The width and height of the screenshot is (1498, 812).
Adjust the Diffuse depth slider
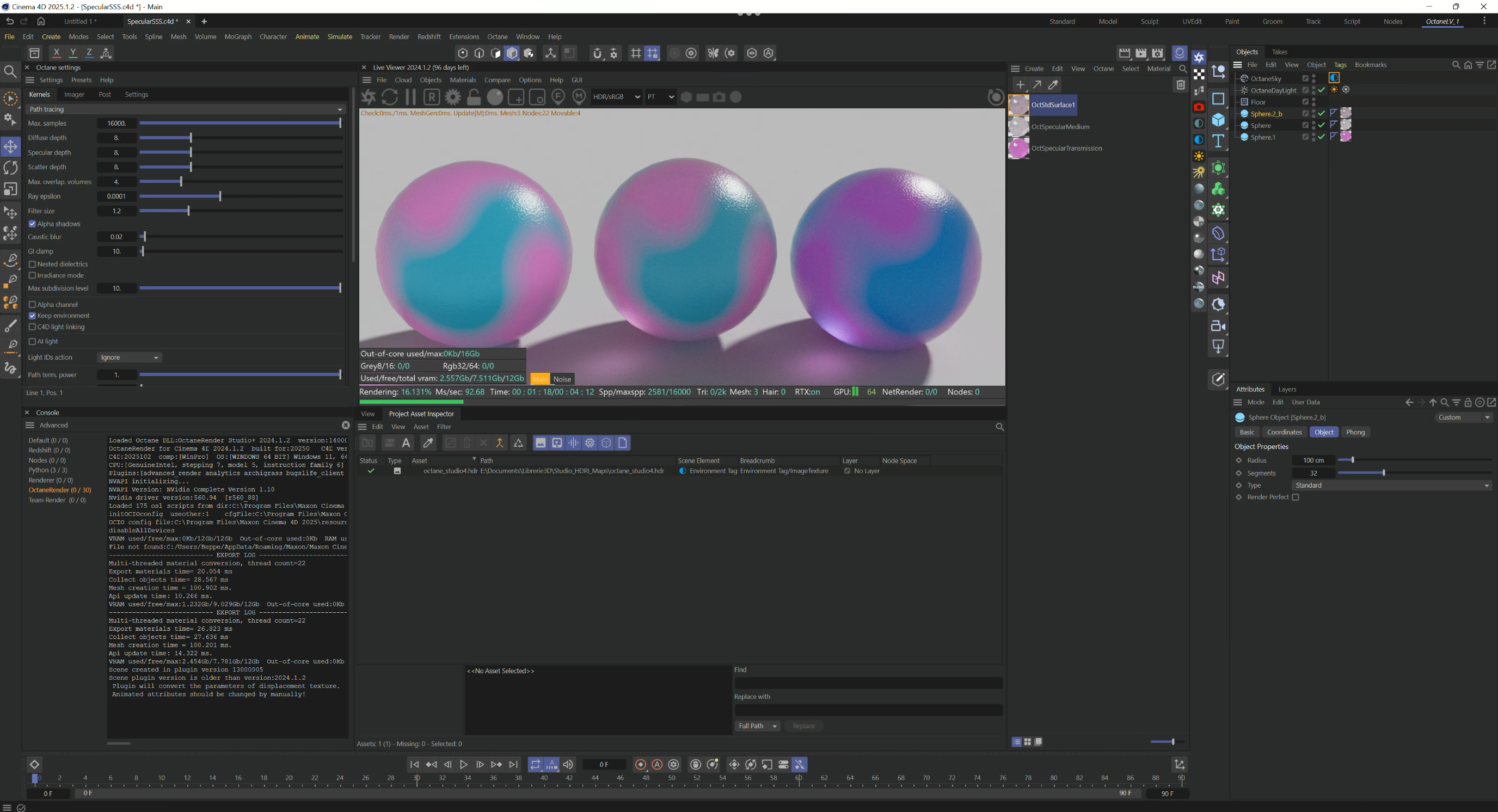click(191, 138)
